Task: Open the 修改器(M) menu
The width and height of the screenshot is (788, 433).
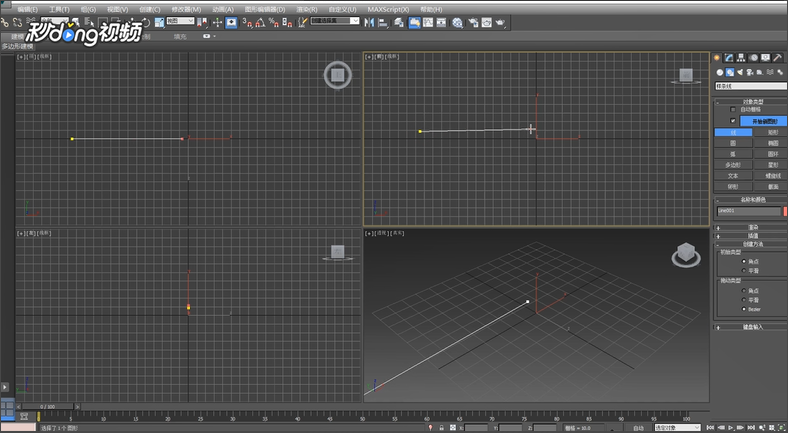Action: click(186, 10)
